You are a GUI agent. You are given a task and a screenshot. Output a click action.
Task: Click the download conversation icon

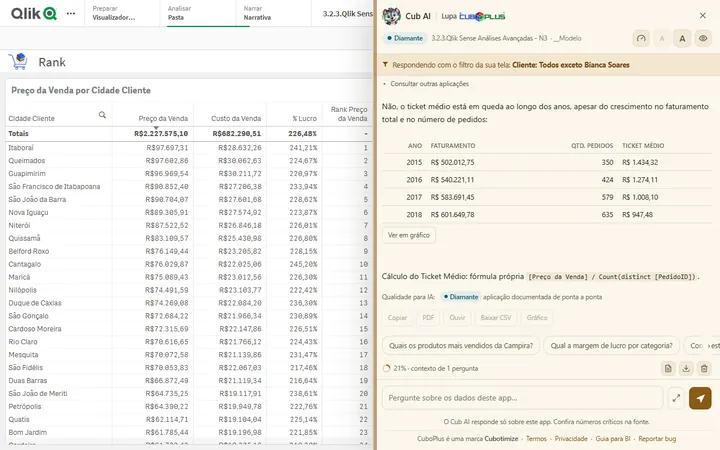[686, 368]
